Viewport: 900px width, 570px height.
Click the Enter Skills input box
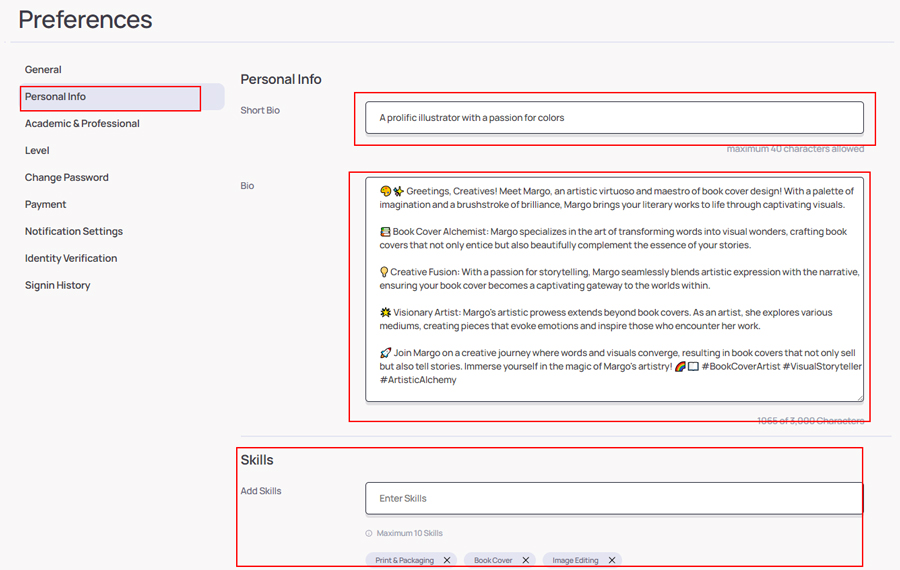pyautogui.click(x=614, y=498)
